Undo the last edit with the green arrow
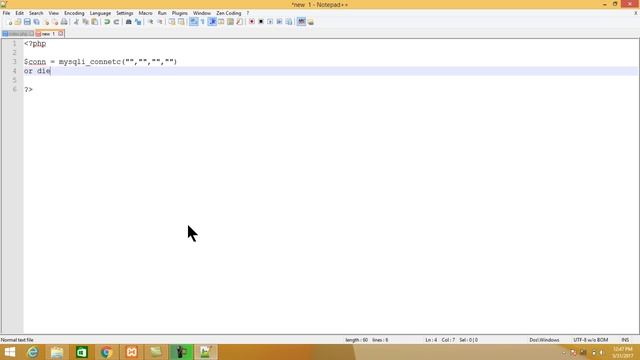The width and height of the screenshot is (640, 360). (x=107, y=22)
